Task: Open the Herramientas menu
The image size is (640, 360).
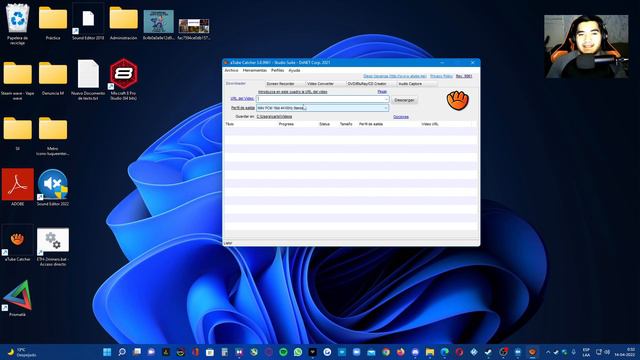Action: point(254,70)
